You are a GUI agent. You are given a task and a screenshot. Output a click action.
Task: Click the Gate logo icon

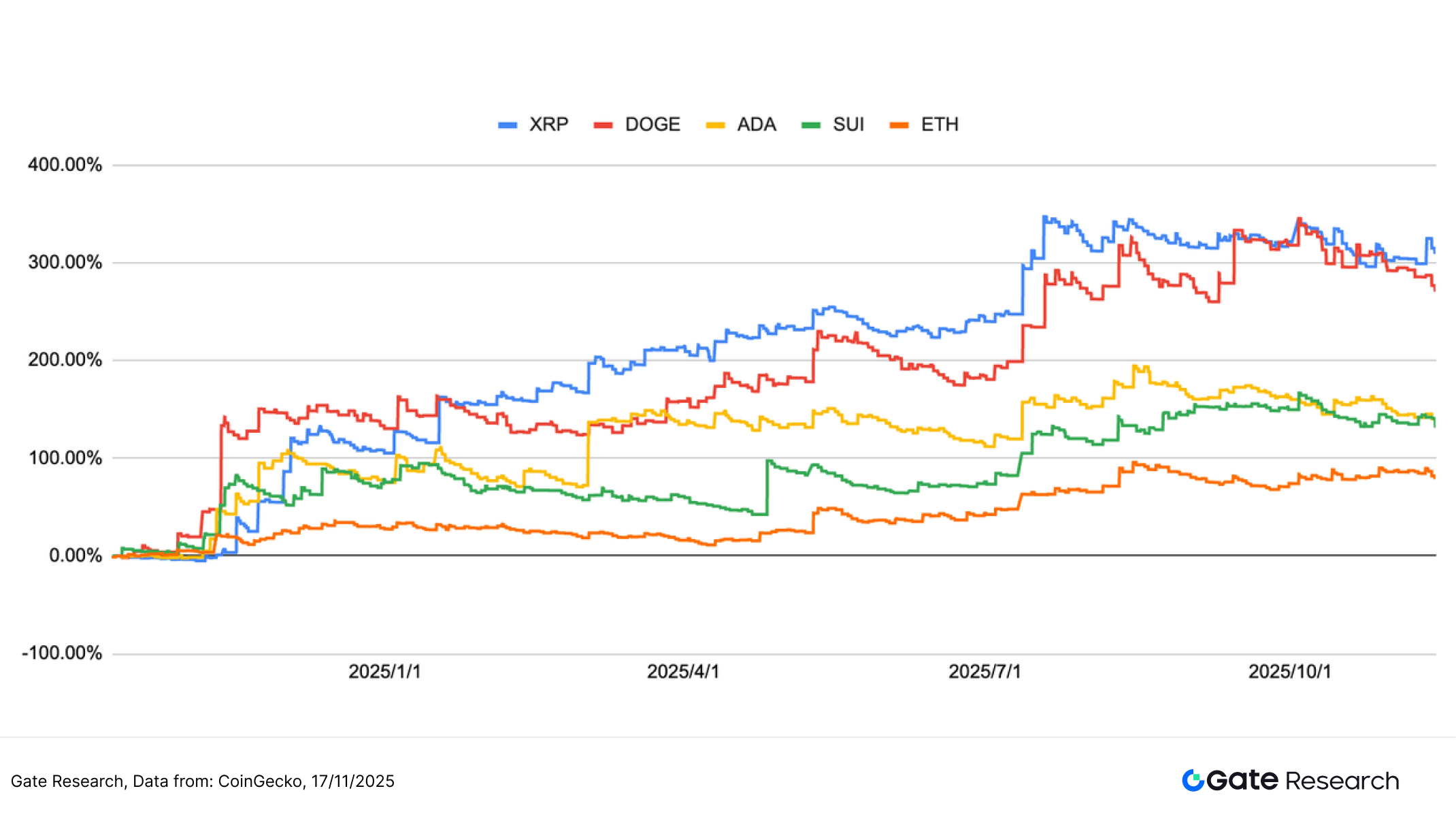(x=1193, y=780)
